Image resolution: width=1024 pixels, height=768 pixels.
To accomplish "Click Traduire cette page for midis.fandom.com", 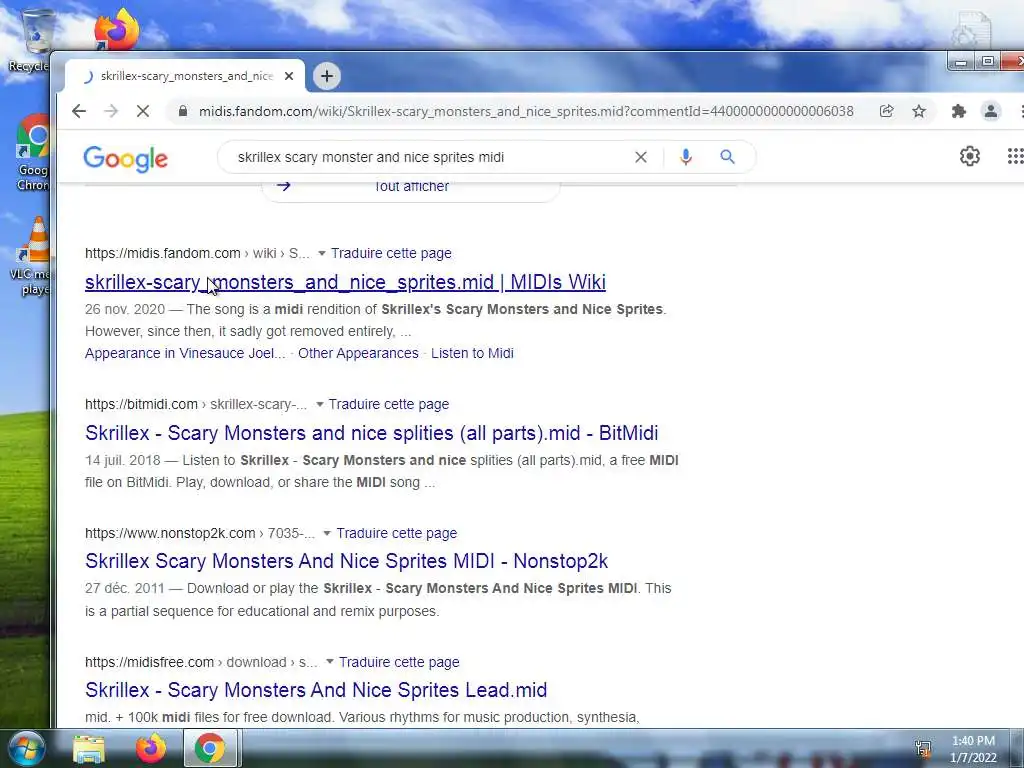I will point(391,253).
